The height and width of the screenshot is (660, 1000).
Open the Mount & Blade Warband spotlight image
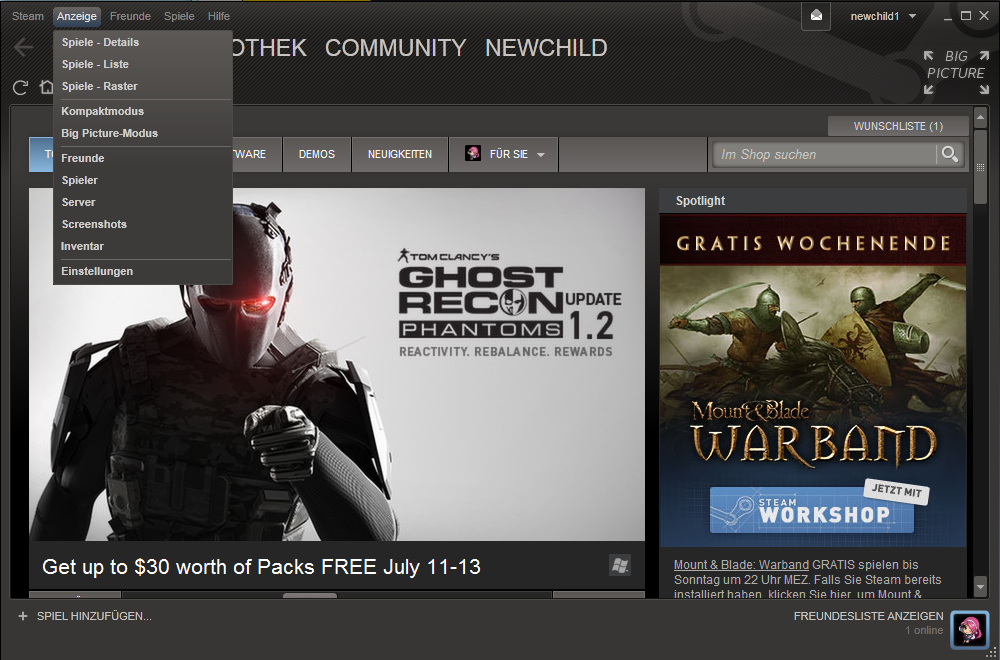[812, 381]
